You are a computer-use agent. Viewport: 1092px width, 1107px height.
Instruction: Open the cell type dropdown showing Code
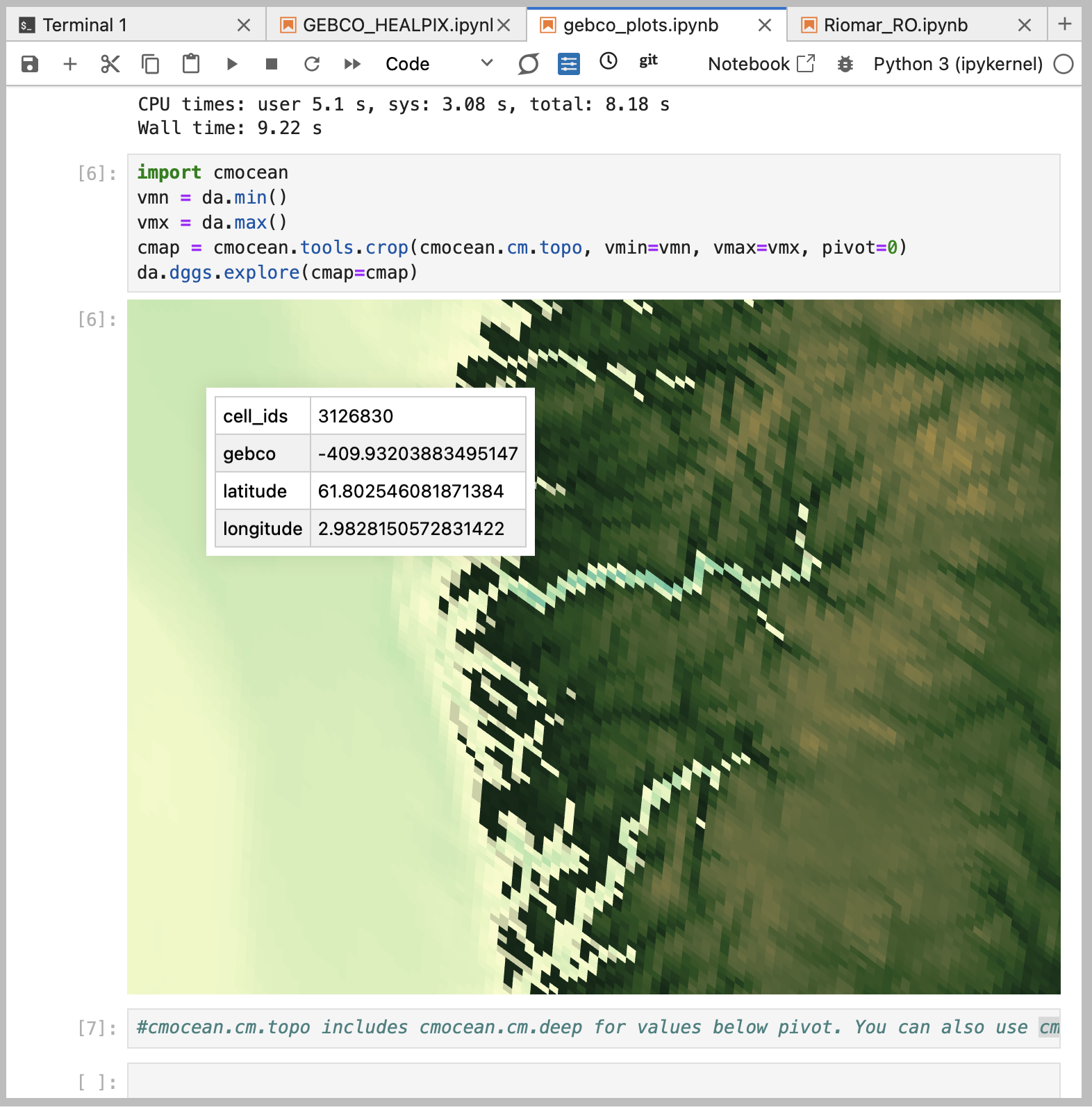[x=440, y=64]
